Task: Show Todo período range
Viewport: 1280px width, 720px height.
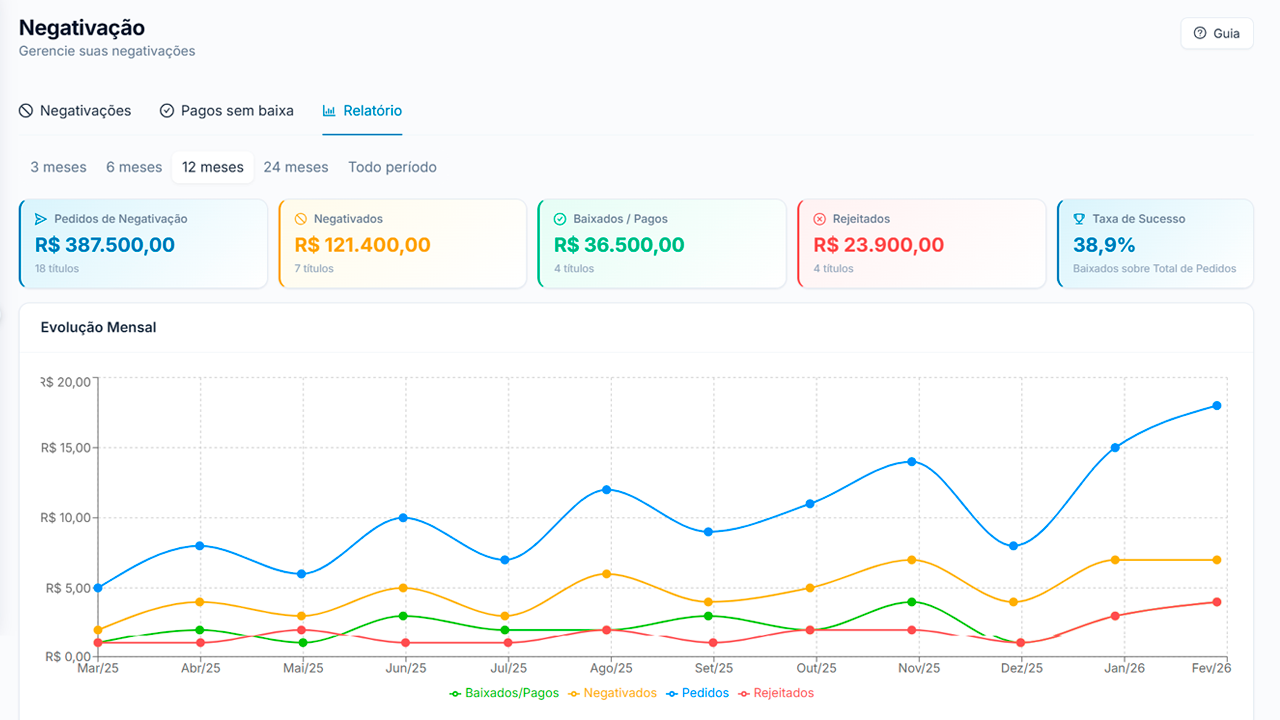Action: click(392, 167)
